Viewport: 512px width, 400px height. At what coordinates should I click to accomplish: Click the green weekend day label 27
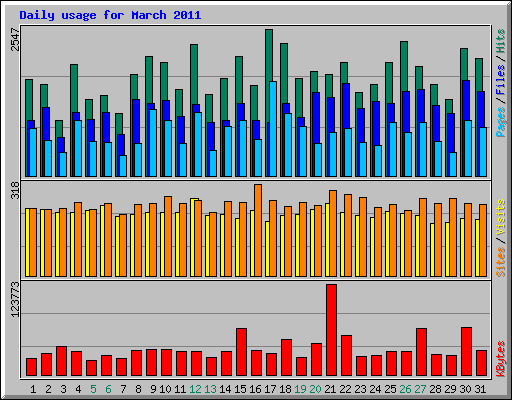click(420, 389)
